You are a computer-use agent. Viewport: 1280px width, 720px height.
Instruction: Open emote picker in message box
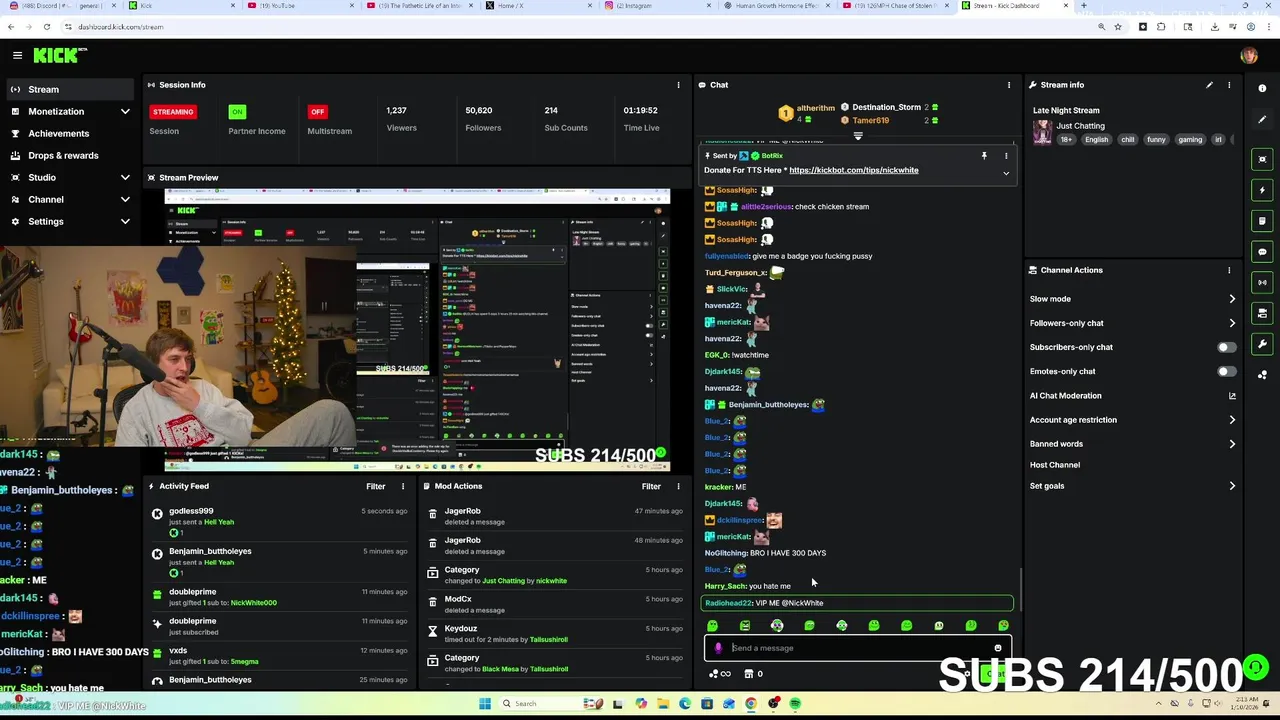click(x=997, y=648)
